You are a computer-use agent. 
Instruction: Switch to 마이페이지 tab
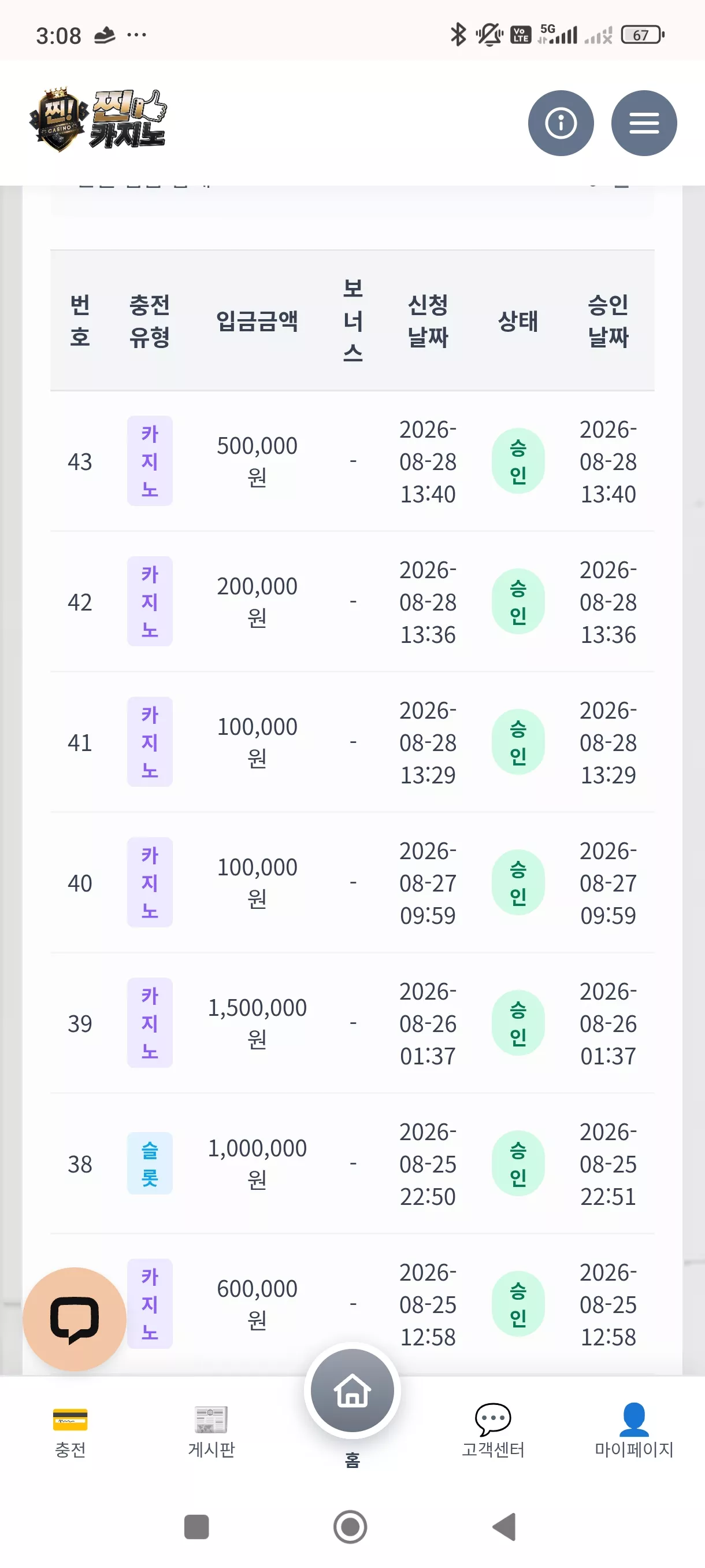coord(634,1431)
